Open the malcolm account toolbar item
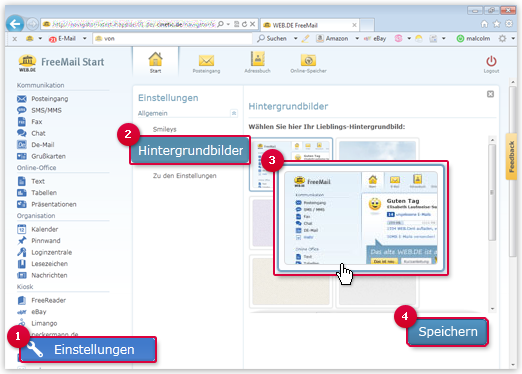522x374 pixels. tap(473, 39)
